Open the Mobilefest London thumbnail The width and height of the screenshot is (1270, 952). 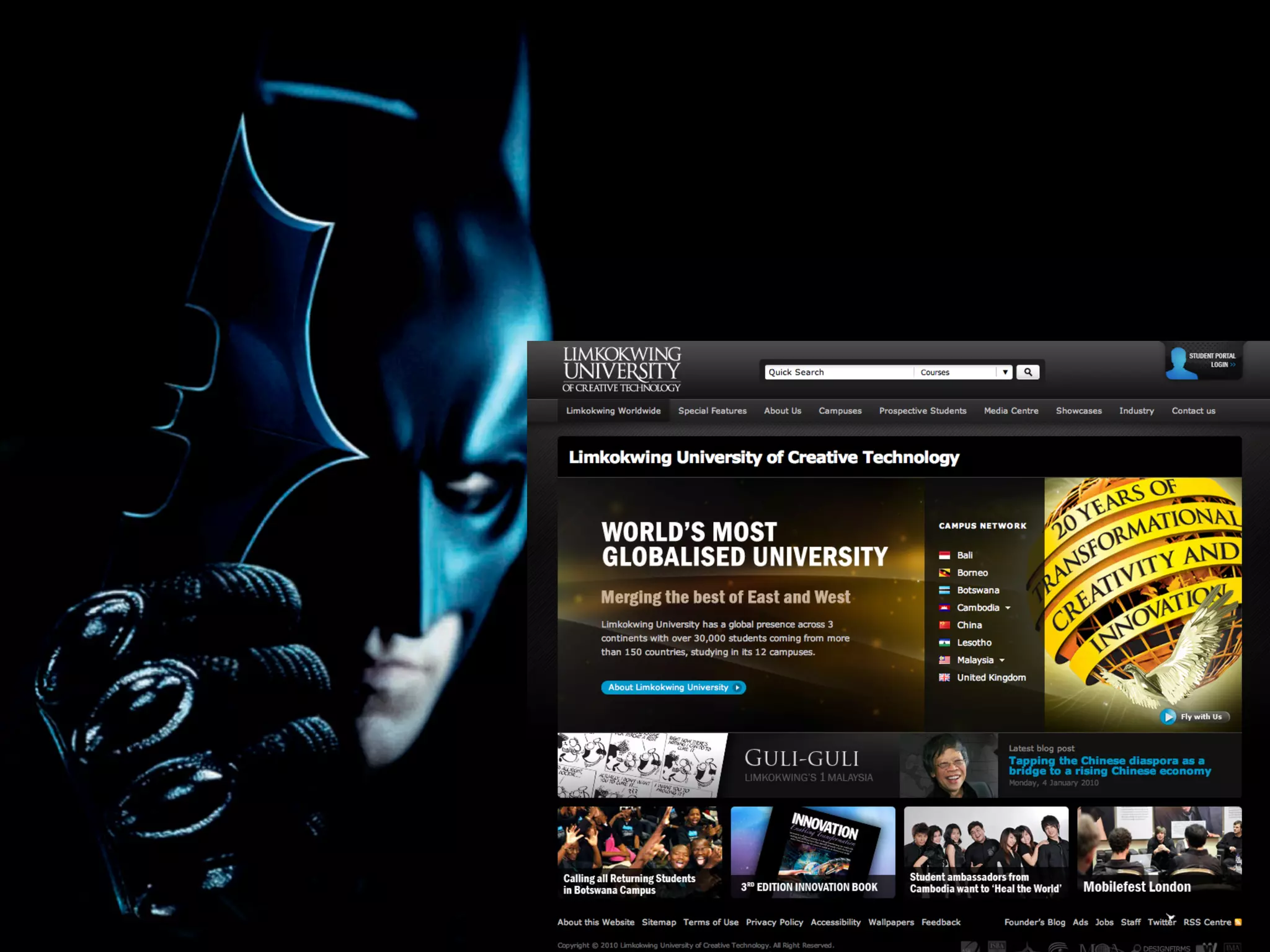(x=1158, y=852)
